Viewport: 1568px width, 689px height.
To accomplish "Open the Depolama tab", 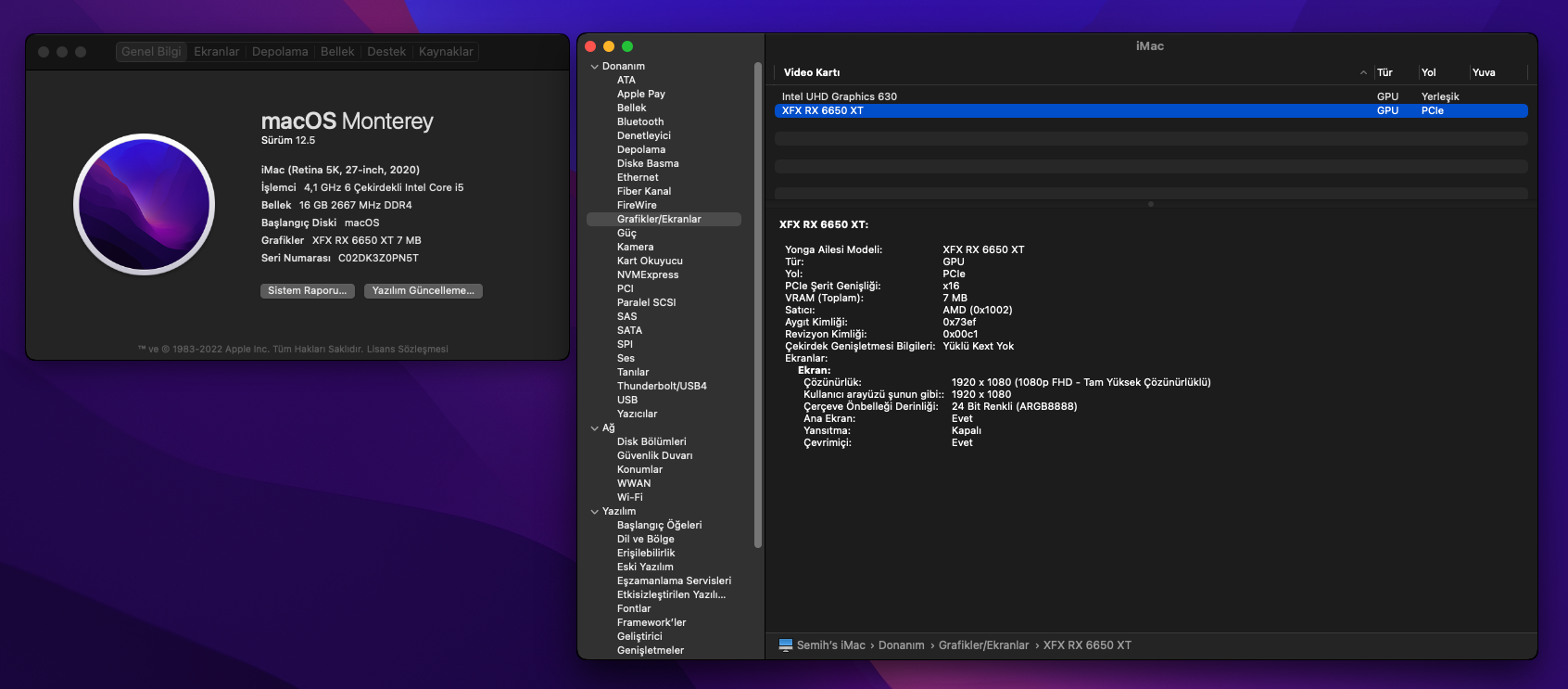I will coord(280,52).
